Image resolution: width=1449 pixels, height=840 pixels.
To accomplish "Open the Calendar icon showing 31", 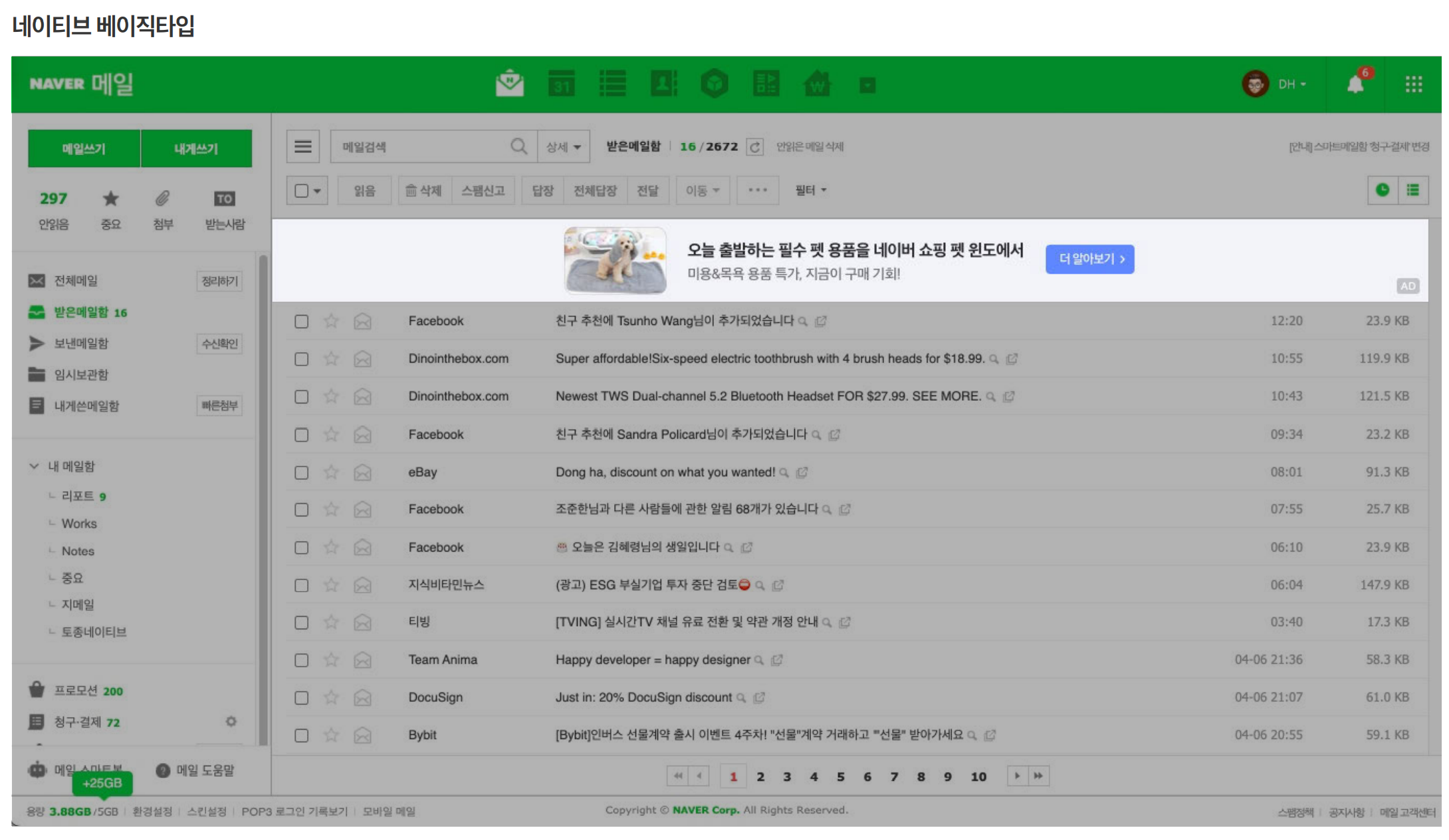I will coord(562,84).
